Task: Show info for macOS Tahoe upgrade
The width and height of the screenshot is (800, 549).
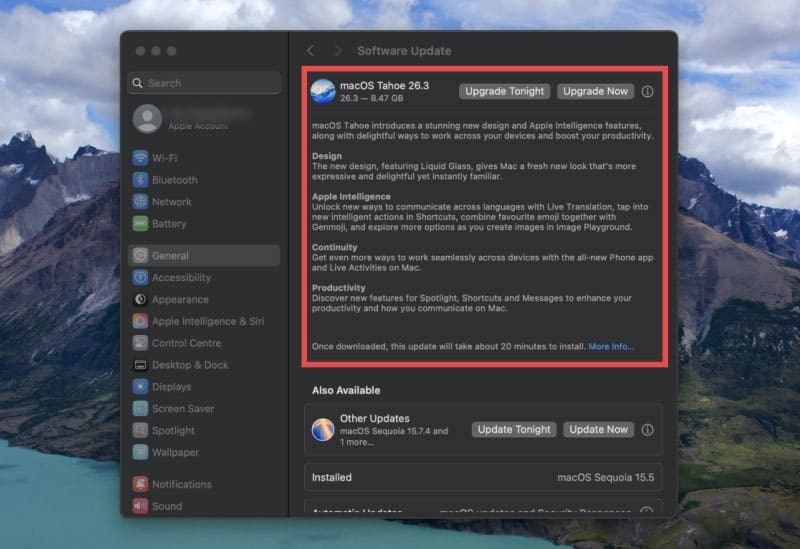Action: [647, 91]
